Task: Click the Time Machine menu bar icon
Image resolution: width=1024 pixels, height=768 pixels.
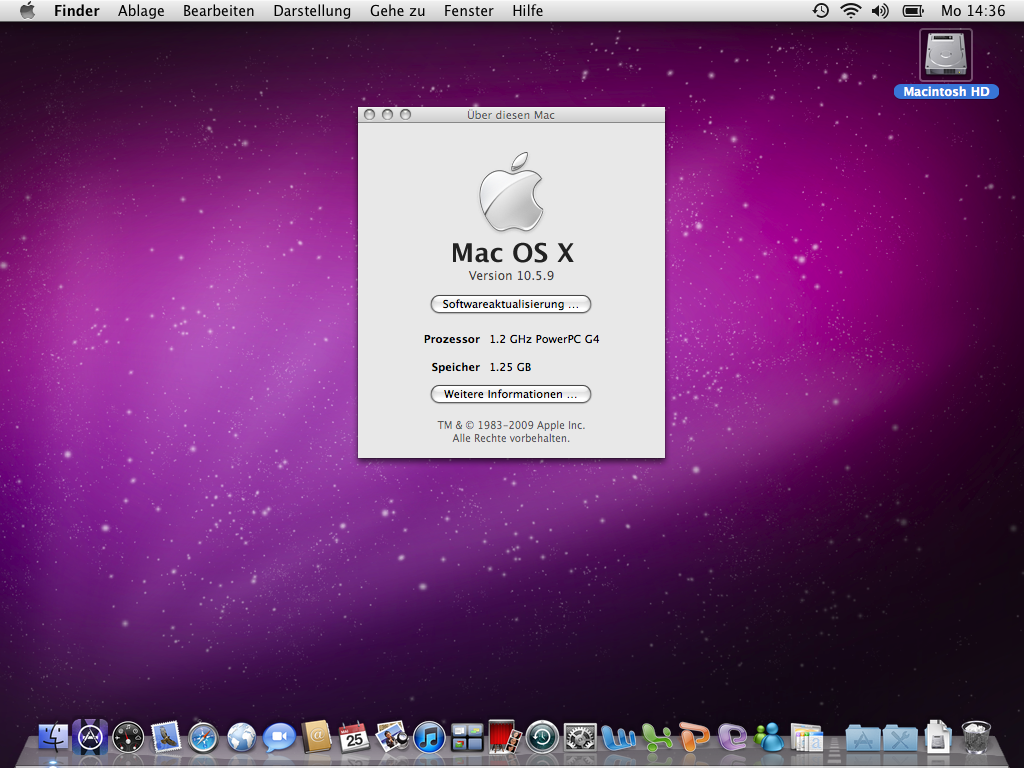Action: (820, 10)
